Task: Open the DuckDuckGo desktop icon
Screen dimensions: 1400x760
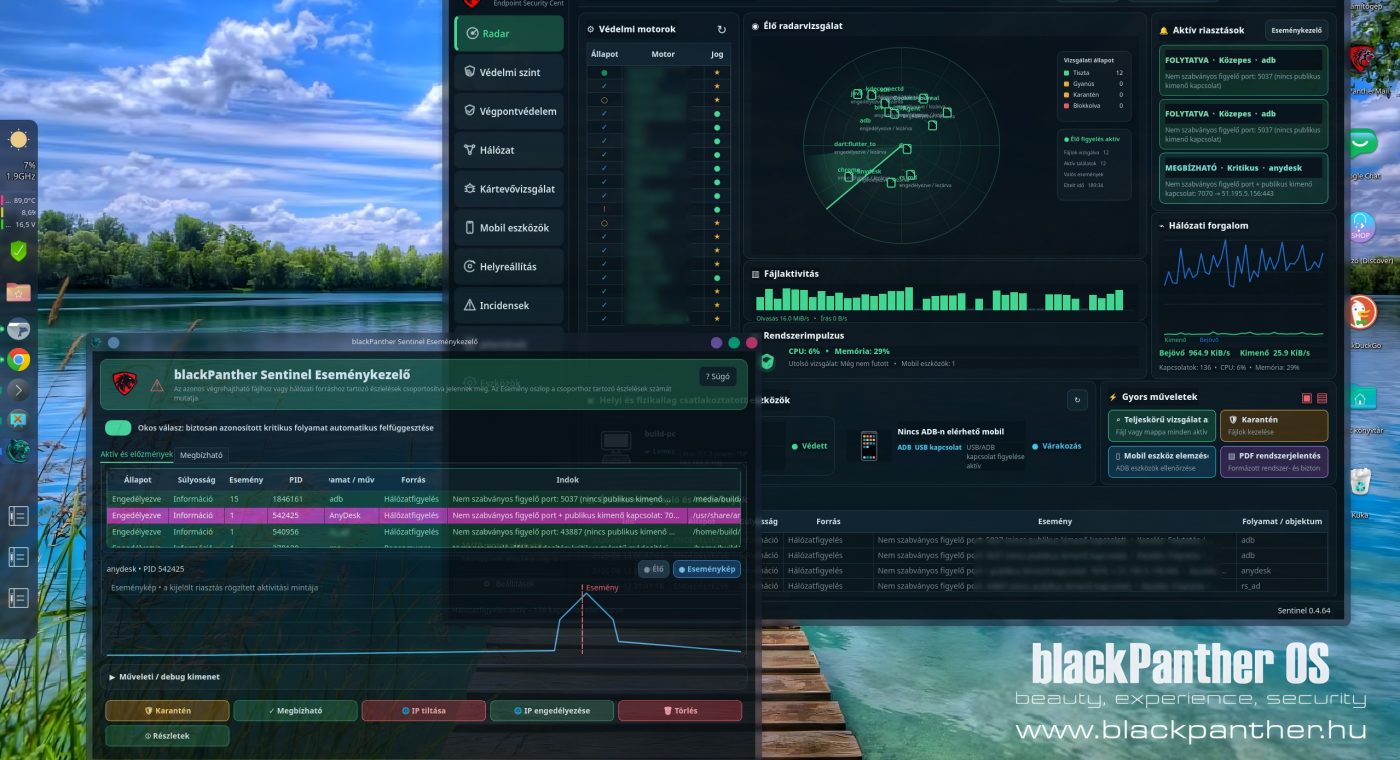Action: coord(1360,312)
